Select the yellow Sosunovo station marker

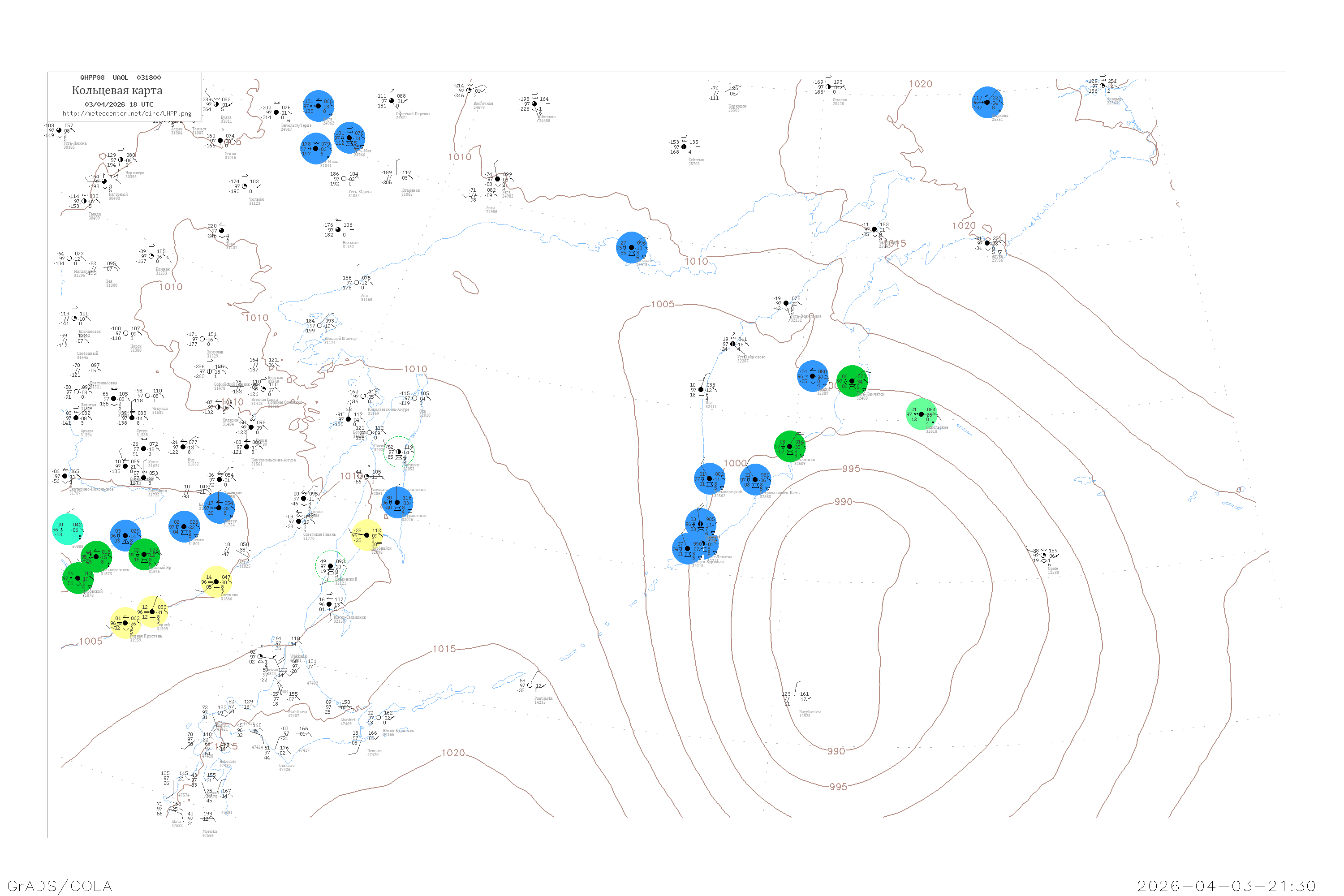[216, 582]
